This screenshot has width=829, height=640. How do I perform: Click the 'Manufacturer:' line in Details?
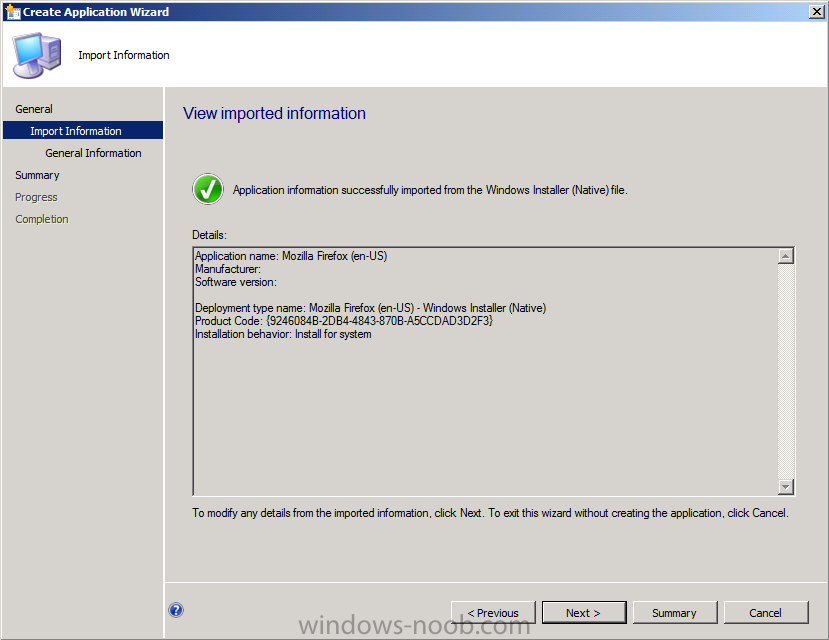[228, 269]
